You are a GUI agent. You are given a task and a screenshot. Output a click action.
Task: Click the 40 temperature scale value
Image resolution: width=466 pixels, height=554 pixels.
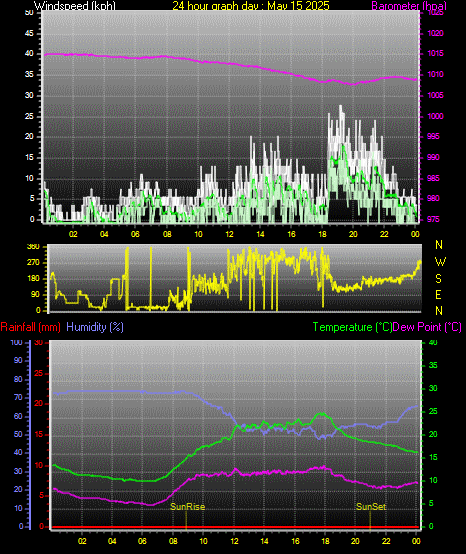[433, 342]
